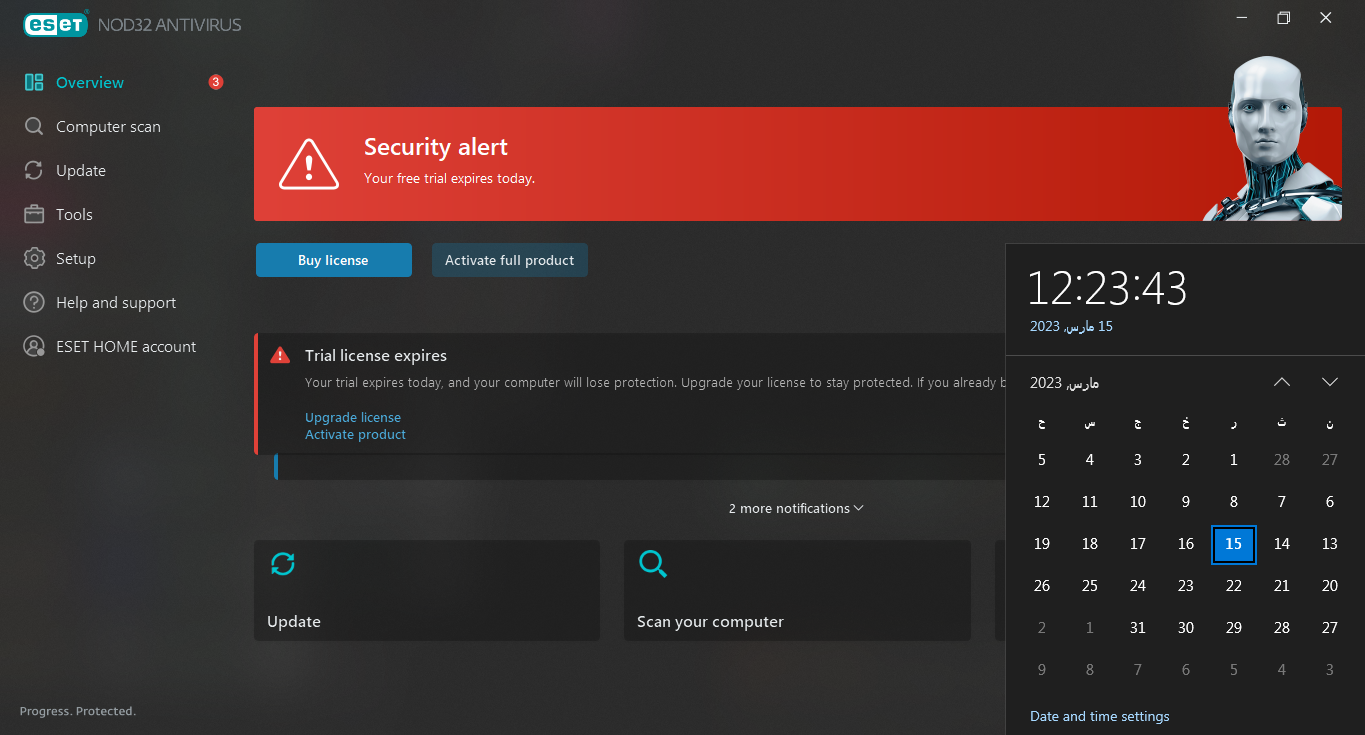The height and width of the screenshot is (735, 1365).
Task: Minimize the ESET window
Action: (1241, 18)
